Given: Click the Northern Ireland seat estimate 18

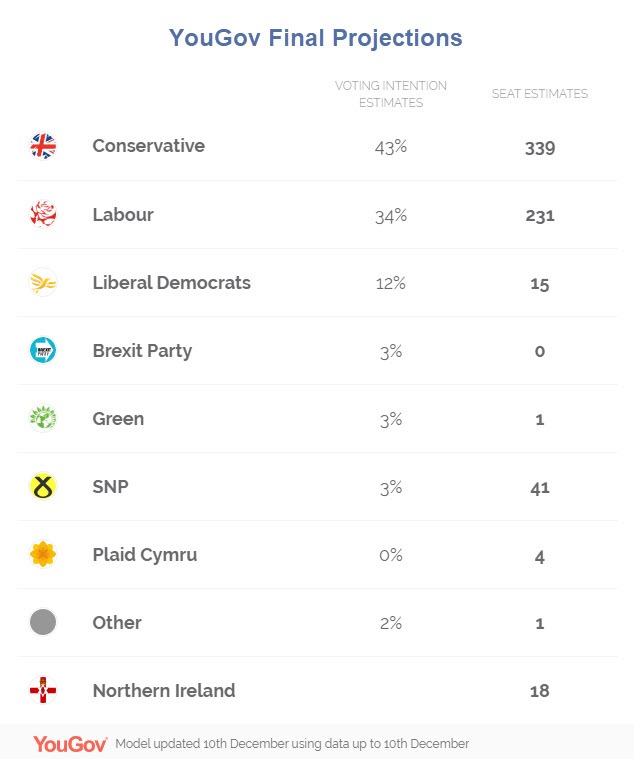Looking at the screenshot, I should point(539,691).
